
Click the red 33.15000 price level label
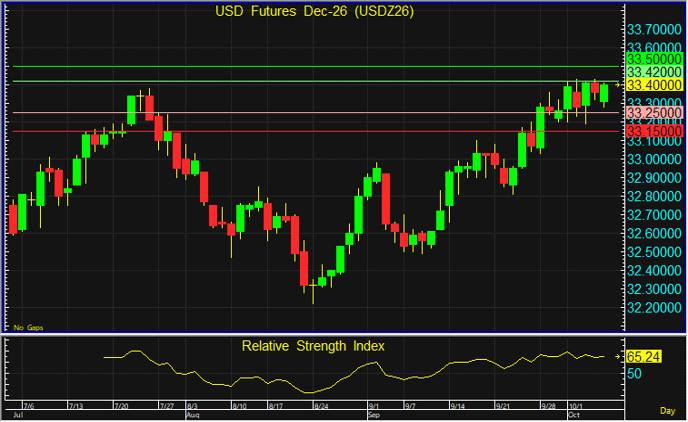[654, 131]
